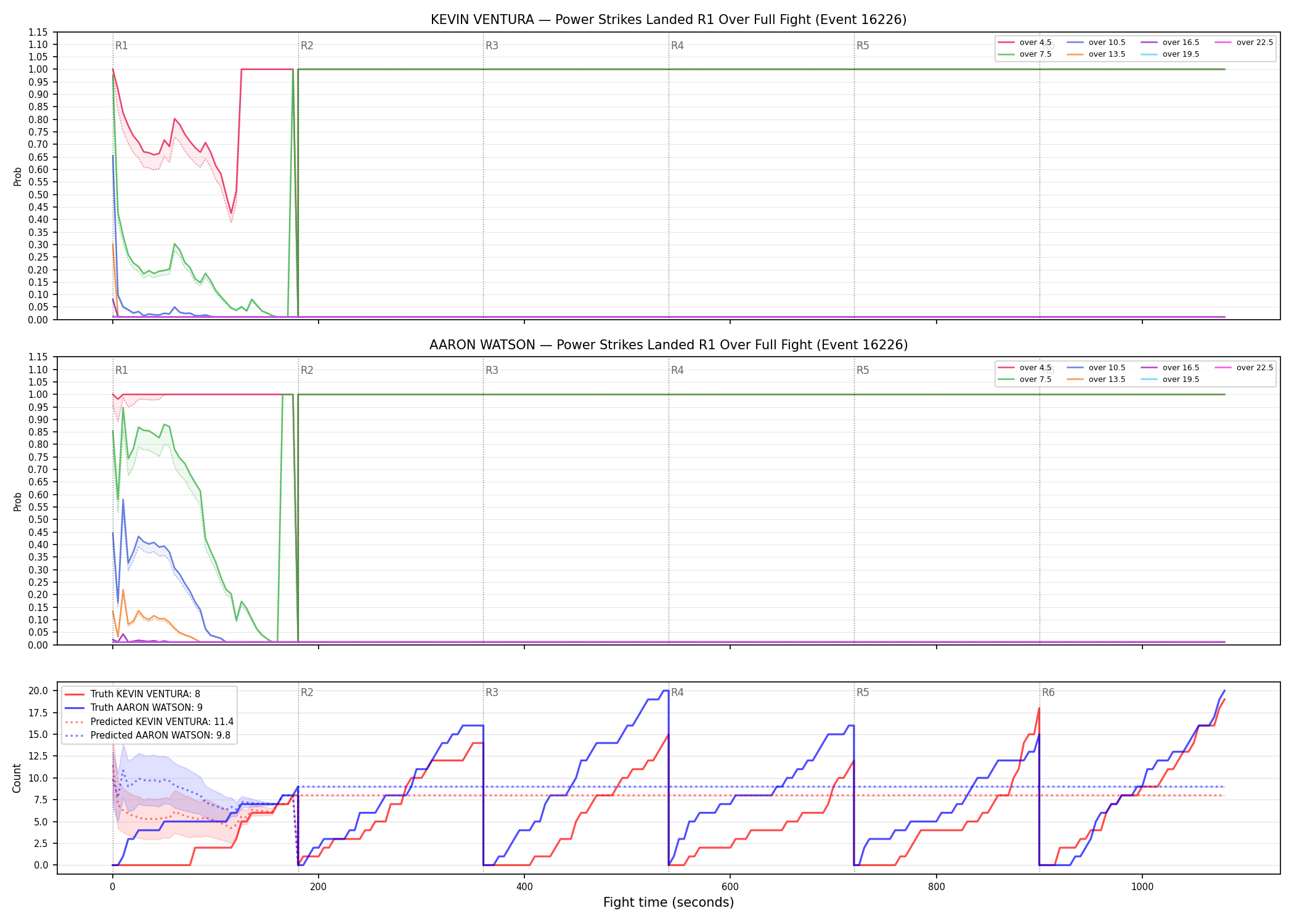This screenshot has width=1294, height=924.
Task: Click the R1 round marker in Aaron Watson chart
Action: click(x=121, y=370)
